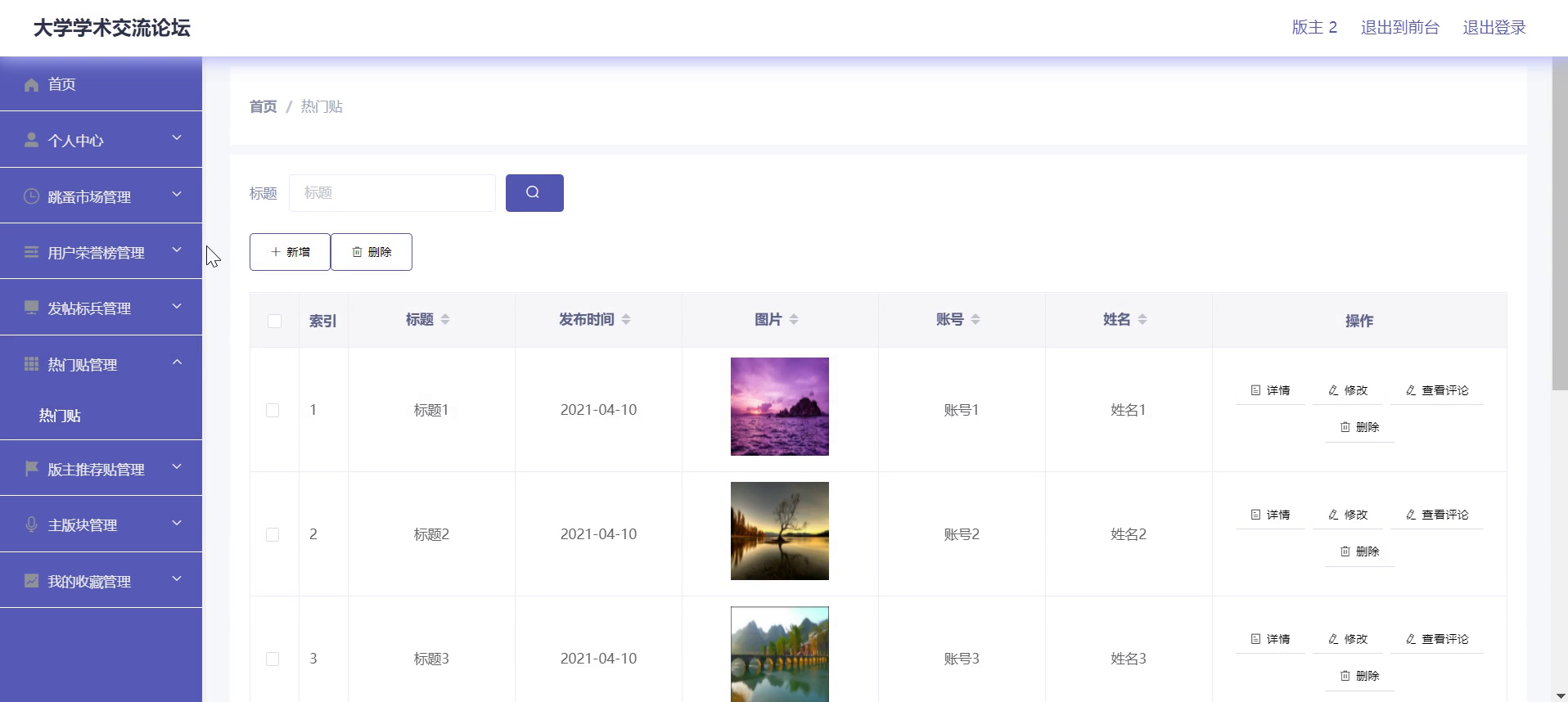1568x702 pixels.
Task: Click the person icon next to 个人中心
Action: click(31, 140)
